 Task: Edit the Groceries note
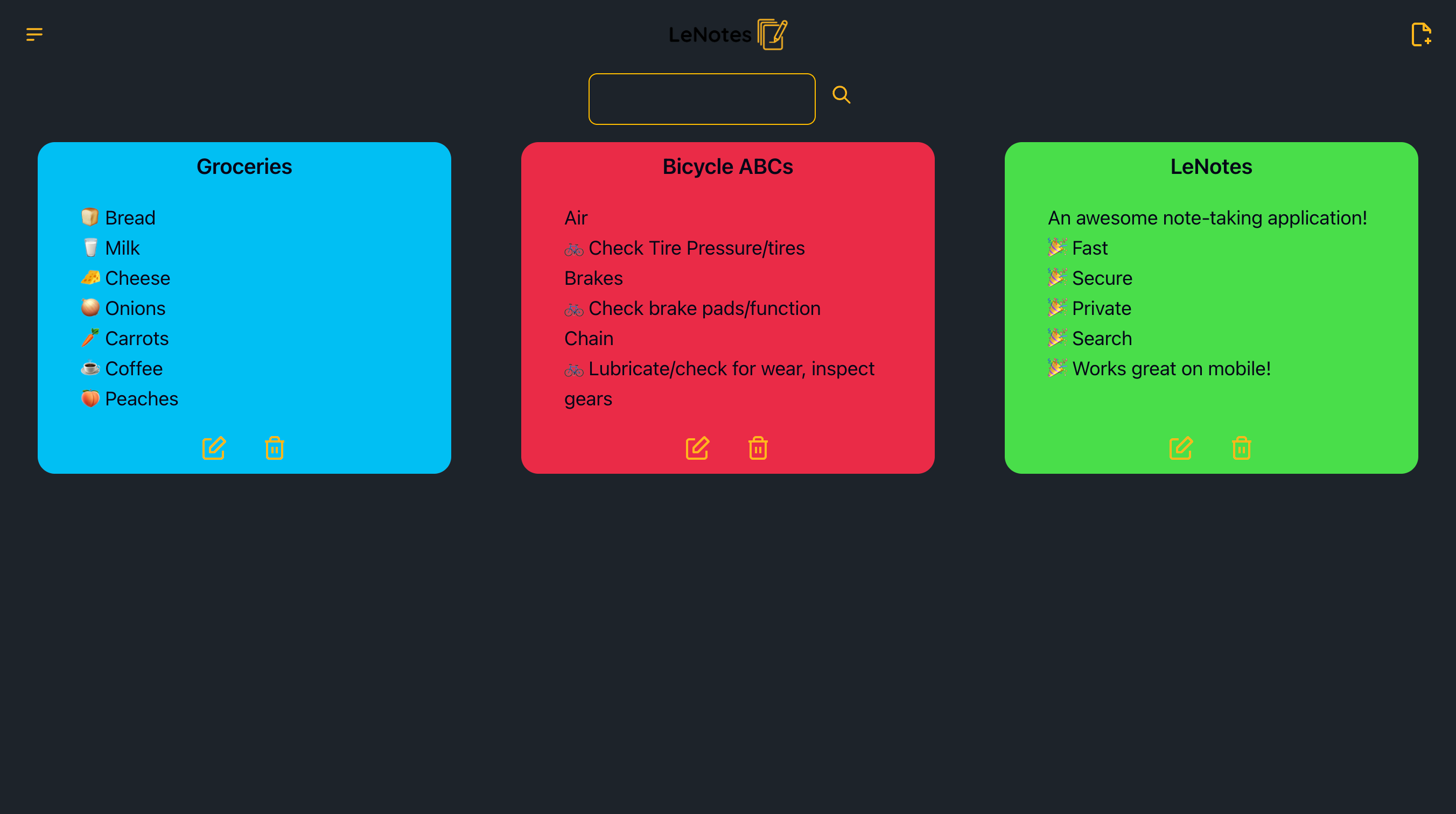point(214,448)
